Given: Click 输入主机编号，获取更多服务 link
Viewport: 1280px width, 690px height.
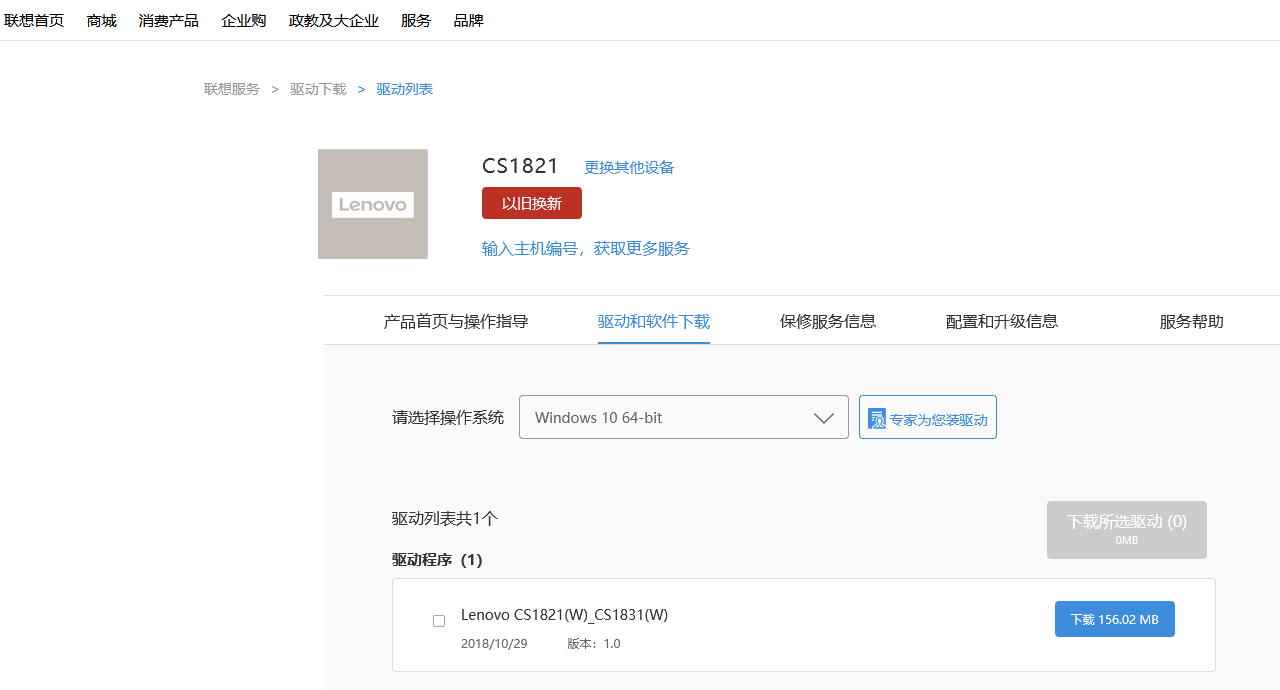Looking at the screenshot, I should pos(586,248).
